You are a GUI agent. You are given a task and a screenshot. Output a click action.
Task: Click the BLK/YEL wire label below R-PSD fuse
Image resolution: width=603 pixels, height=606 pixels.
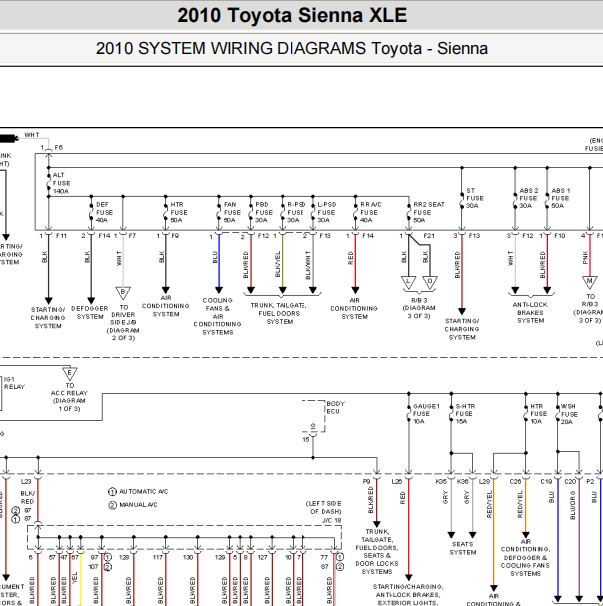278,264
